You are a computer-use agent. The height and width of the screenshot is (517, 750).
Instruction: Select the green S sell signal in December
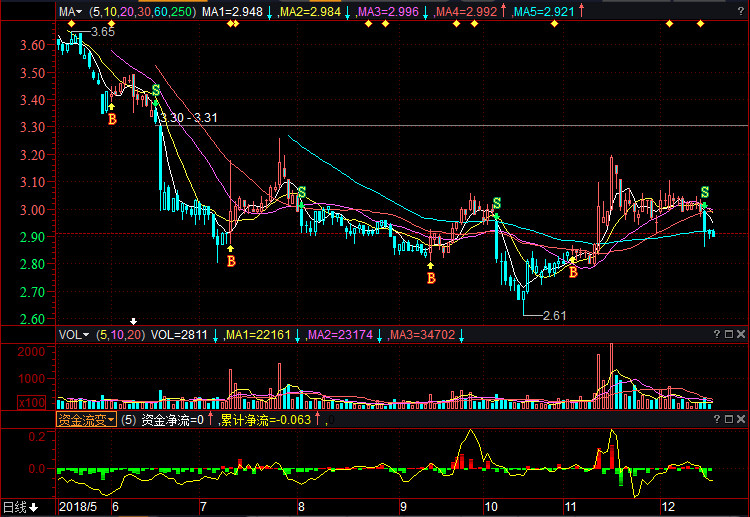(705, 192)
